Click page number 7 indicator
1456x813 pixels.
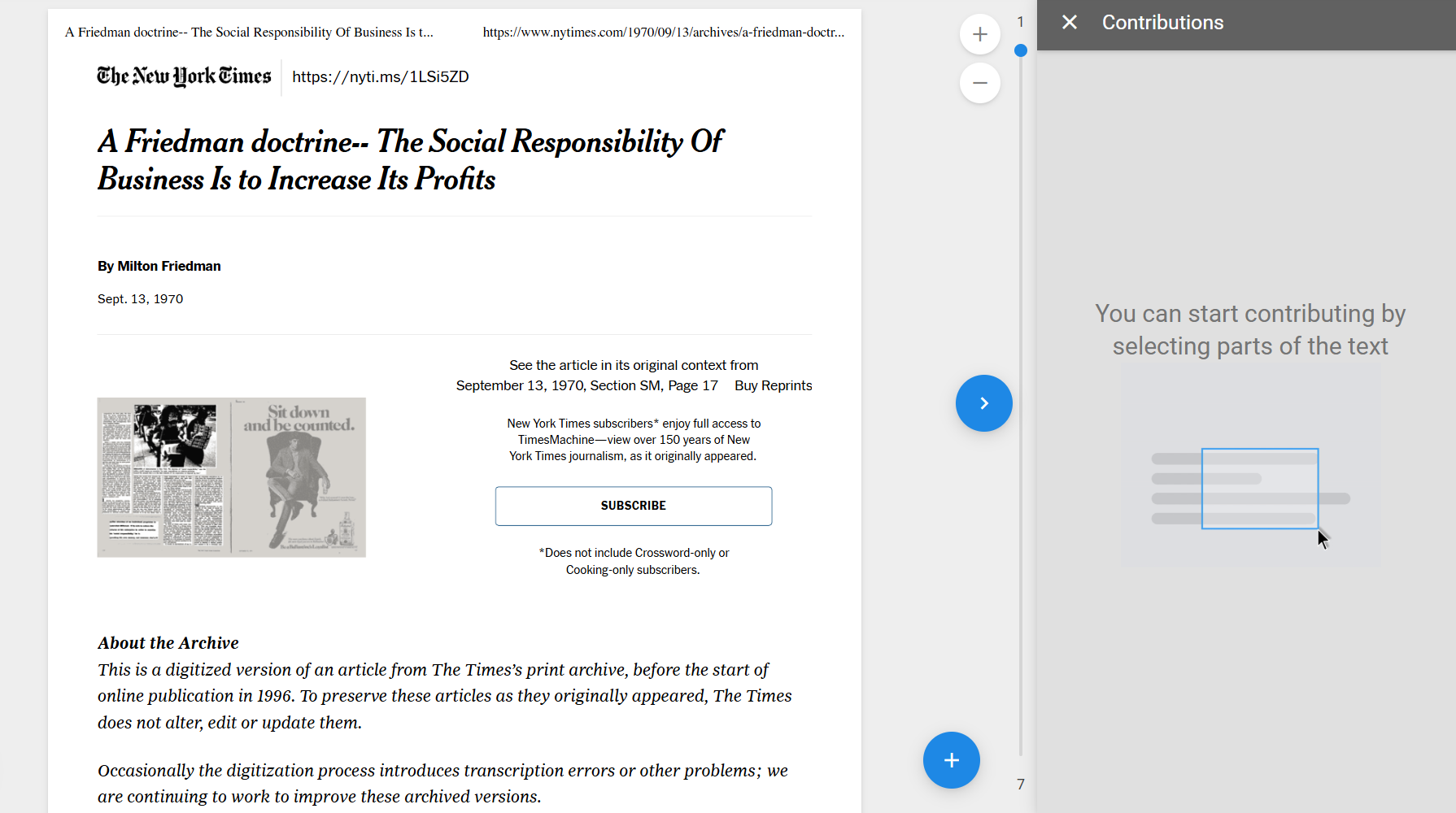click(x=1021, y=785)
